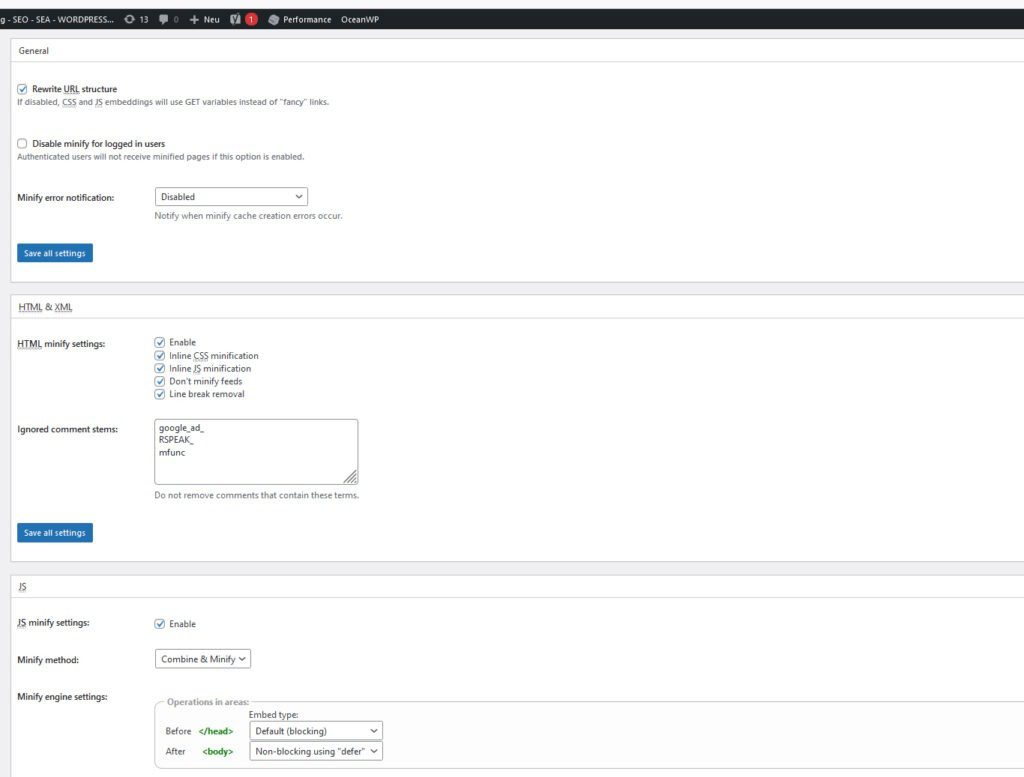Toggle Inline JS minification checkbox
The image size is (1024, 777).
(160, 369)
